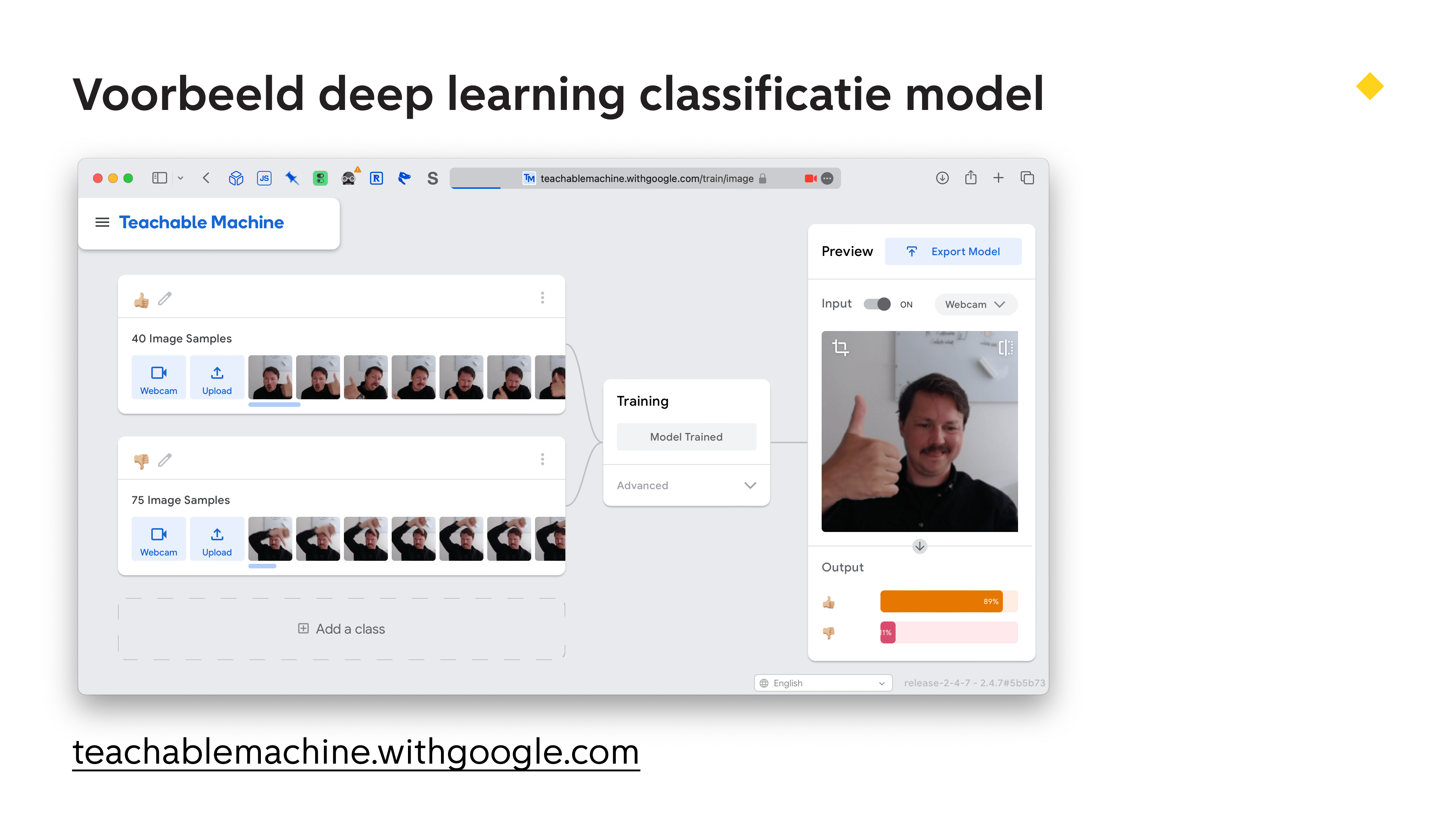Show tab overview icon
Image resolution: width=1456 pixels, height=819 pixels.
point(1027,178)
